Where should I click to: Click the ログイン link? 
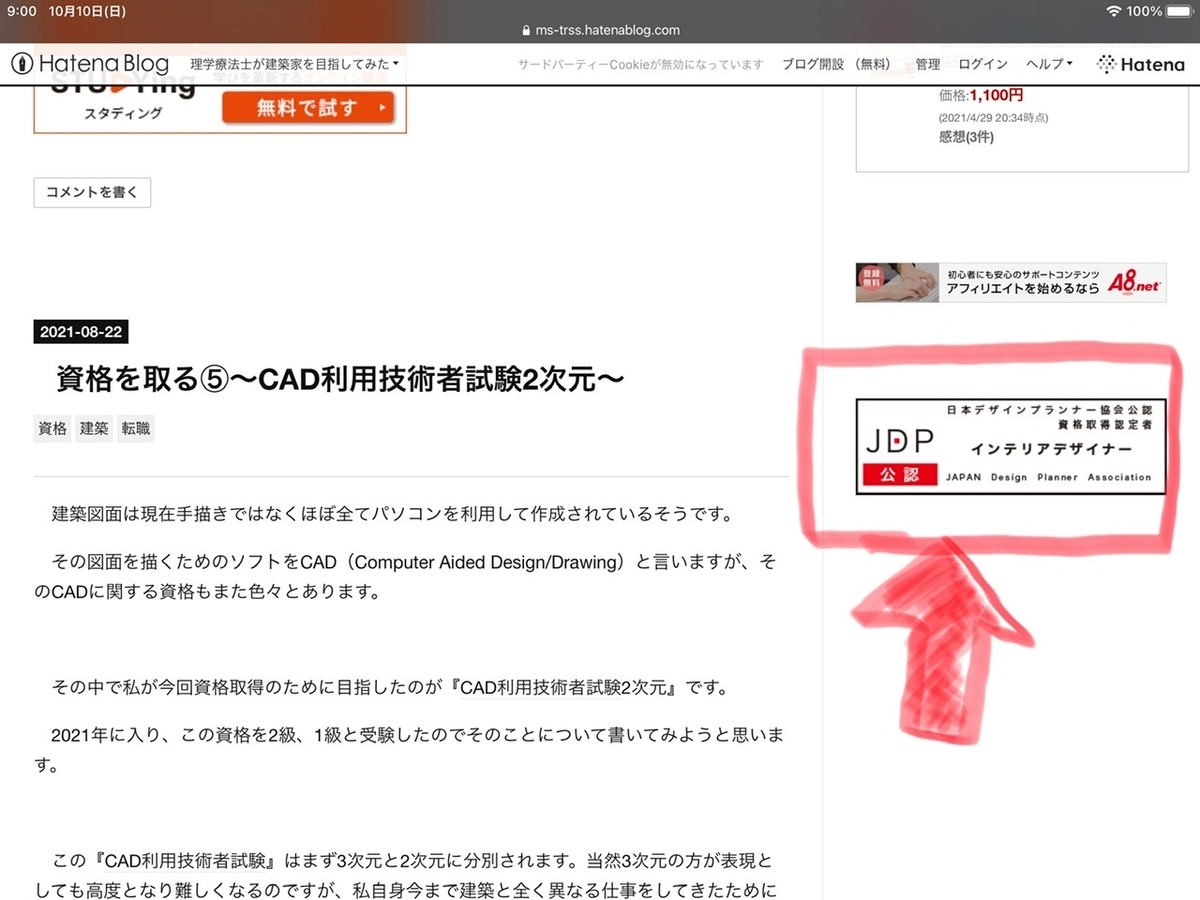(x=983, y=64)
